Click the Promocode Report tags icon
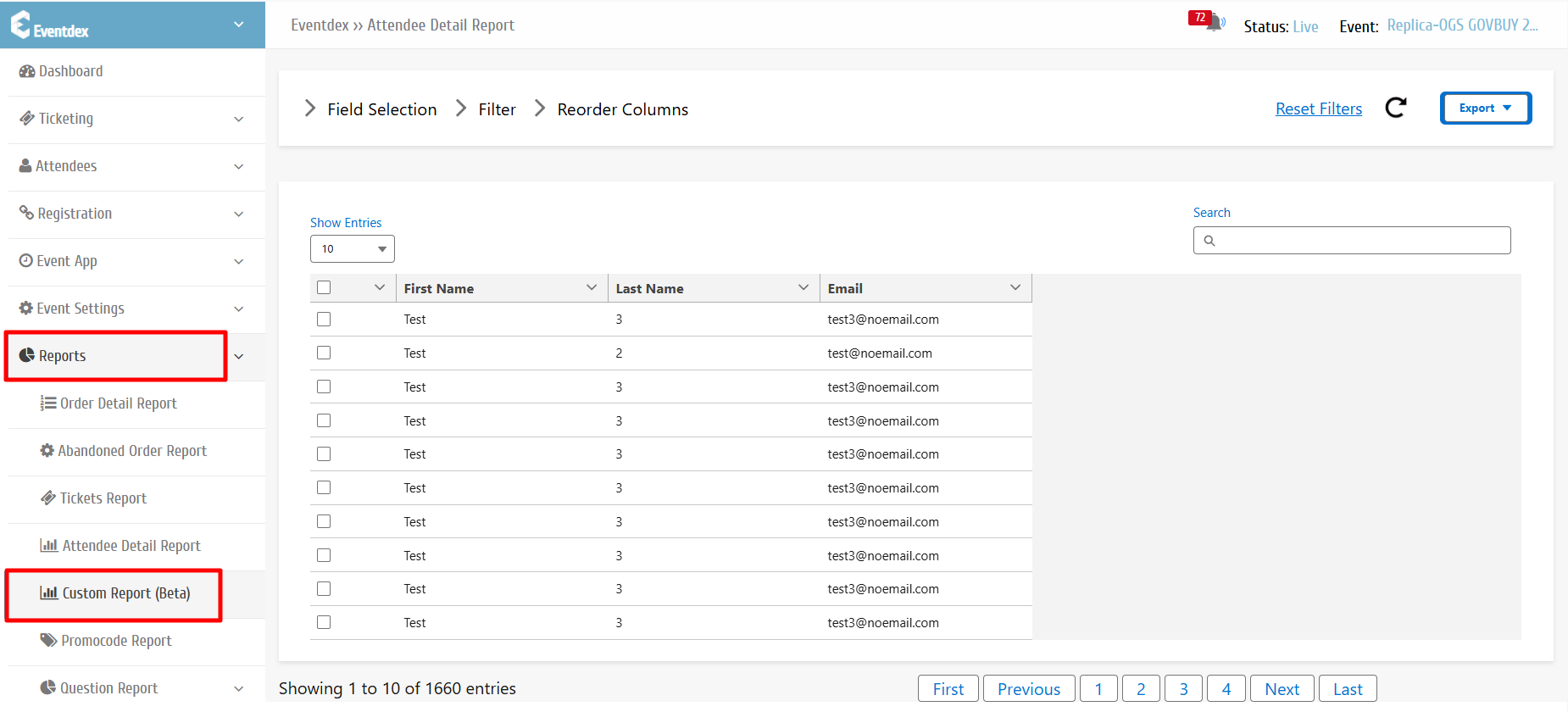The image size is (1568, 712). pos(48,640)
